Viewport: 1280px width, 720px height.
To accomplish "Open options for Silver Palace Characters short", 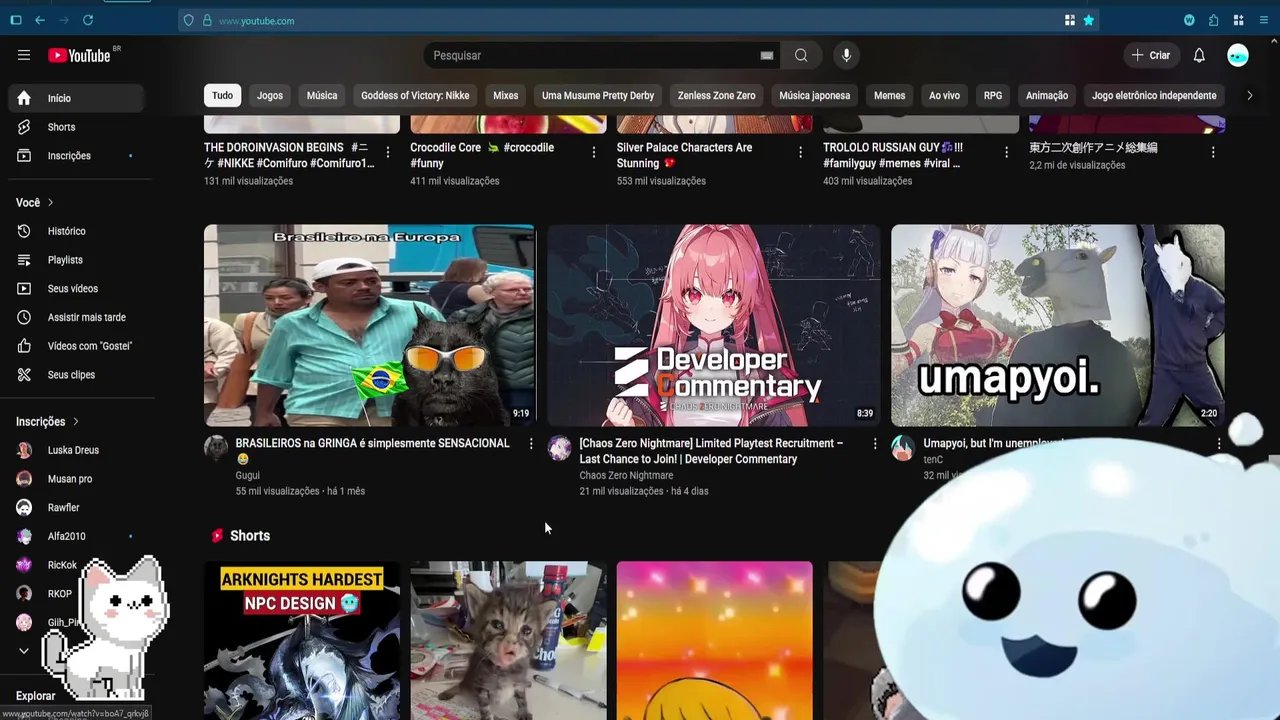I will (800, 152).
